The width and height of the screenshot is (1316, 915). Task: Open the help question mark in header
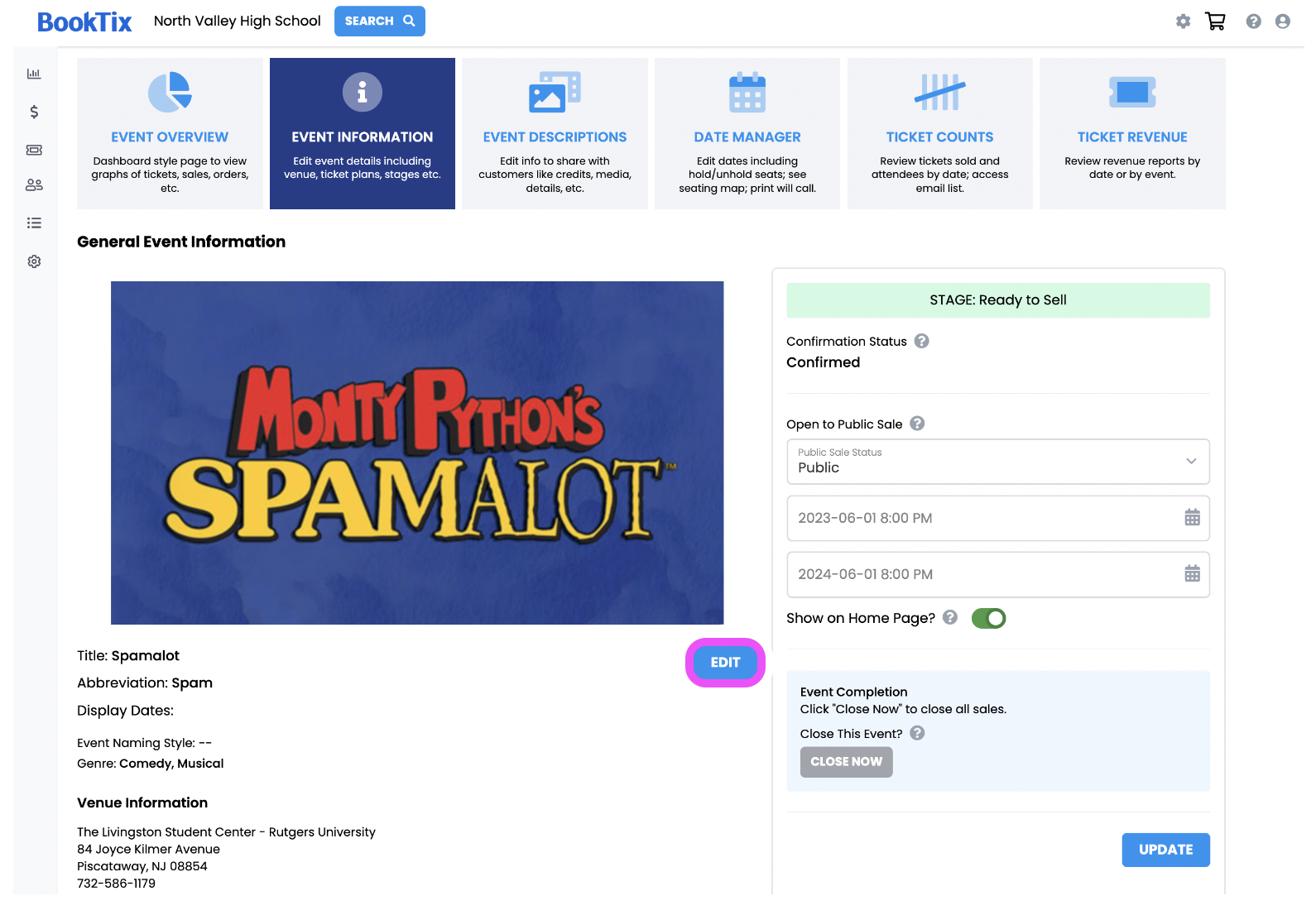coord(1254,22)
